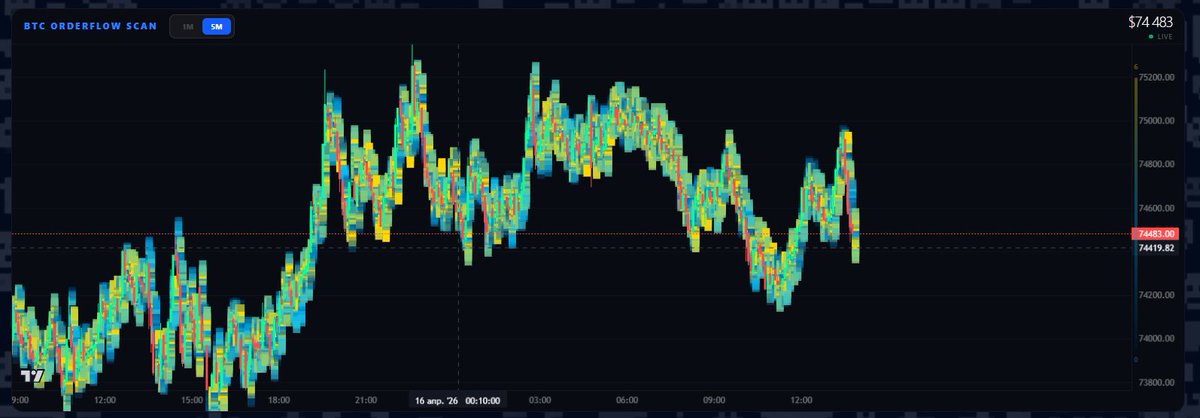The image size is (1200, 418).
Task: Click the 73800.00 price axis label
Action: click(x=1157, y=382)
